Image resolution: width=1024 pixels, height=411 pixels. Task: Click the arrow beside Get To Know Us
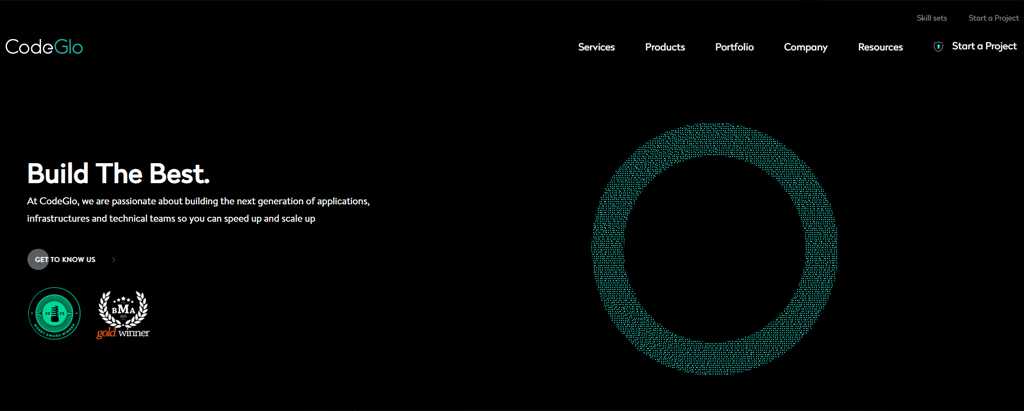point(114,259)
